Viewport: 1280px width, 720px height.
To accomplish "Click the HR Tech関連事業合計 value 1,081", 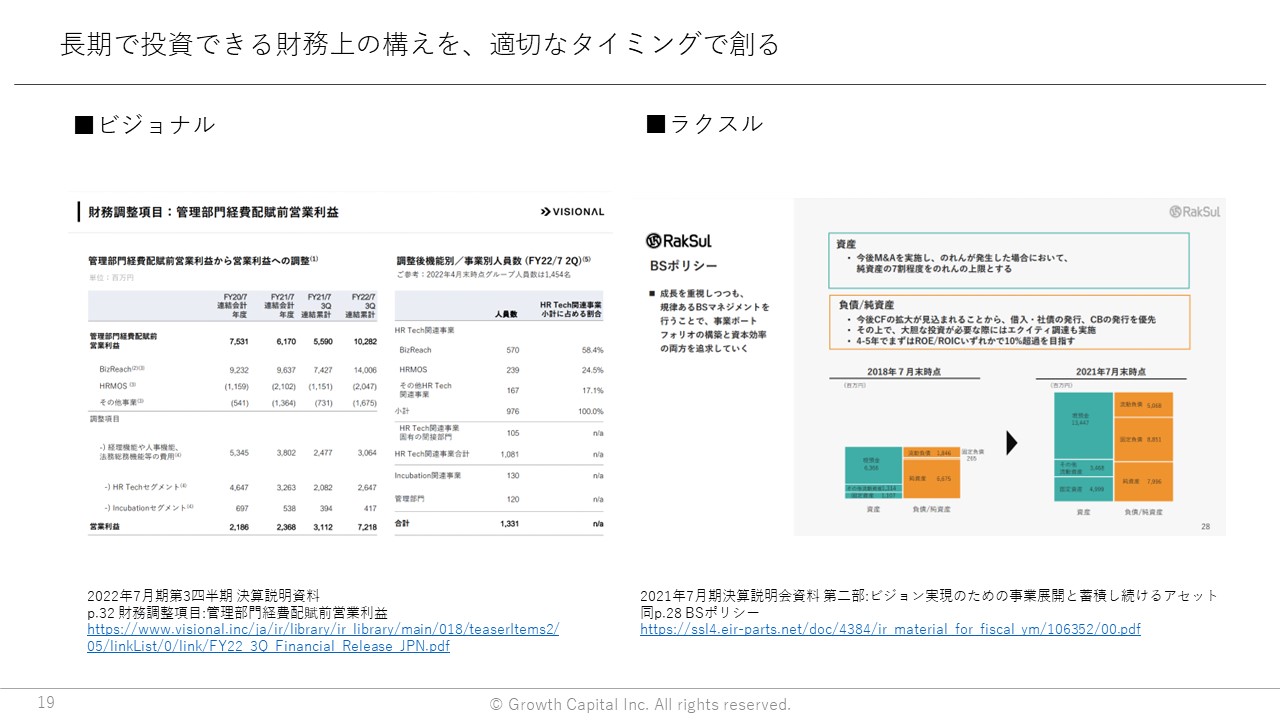I will click(x=510, y=454).
